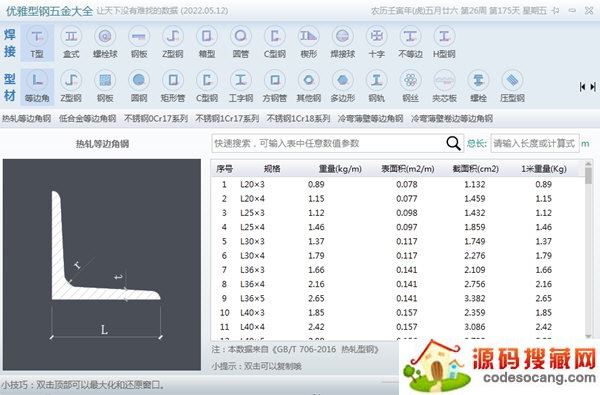Open the 不锈钢1Cr18系列 tab
600x395 pixels.
pyautogui.click(x=298, y=119)
